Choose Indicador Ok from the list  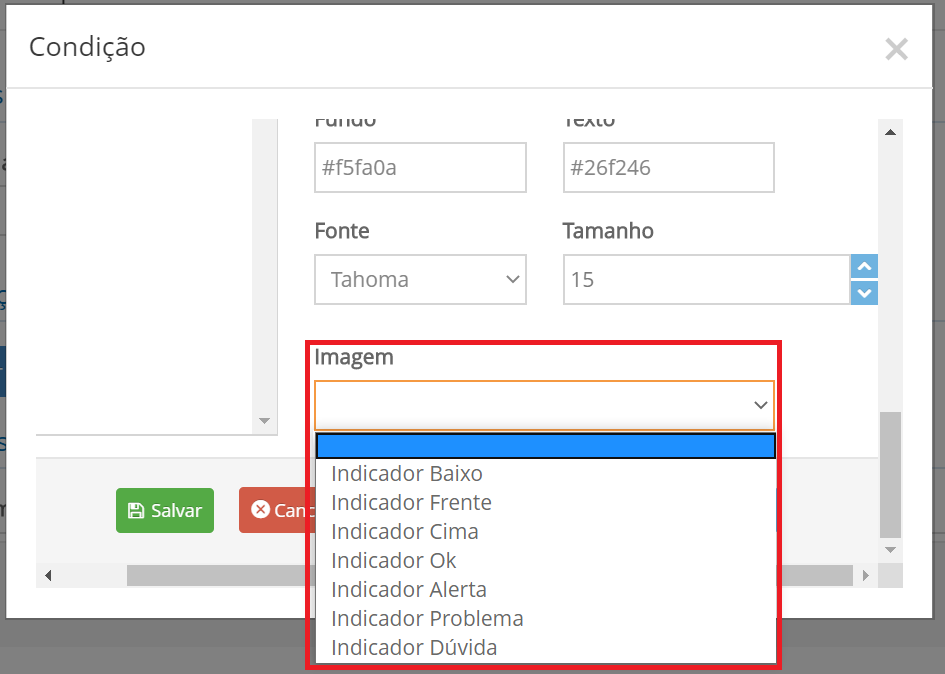click(x=545, y=561)
